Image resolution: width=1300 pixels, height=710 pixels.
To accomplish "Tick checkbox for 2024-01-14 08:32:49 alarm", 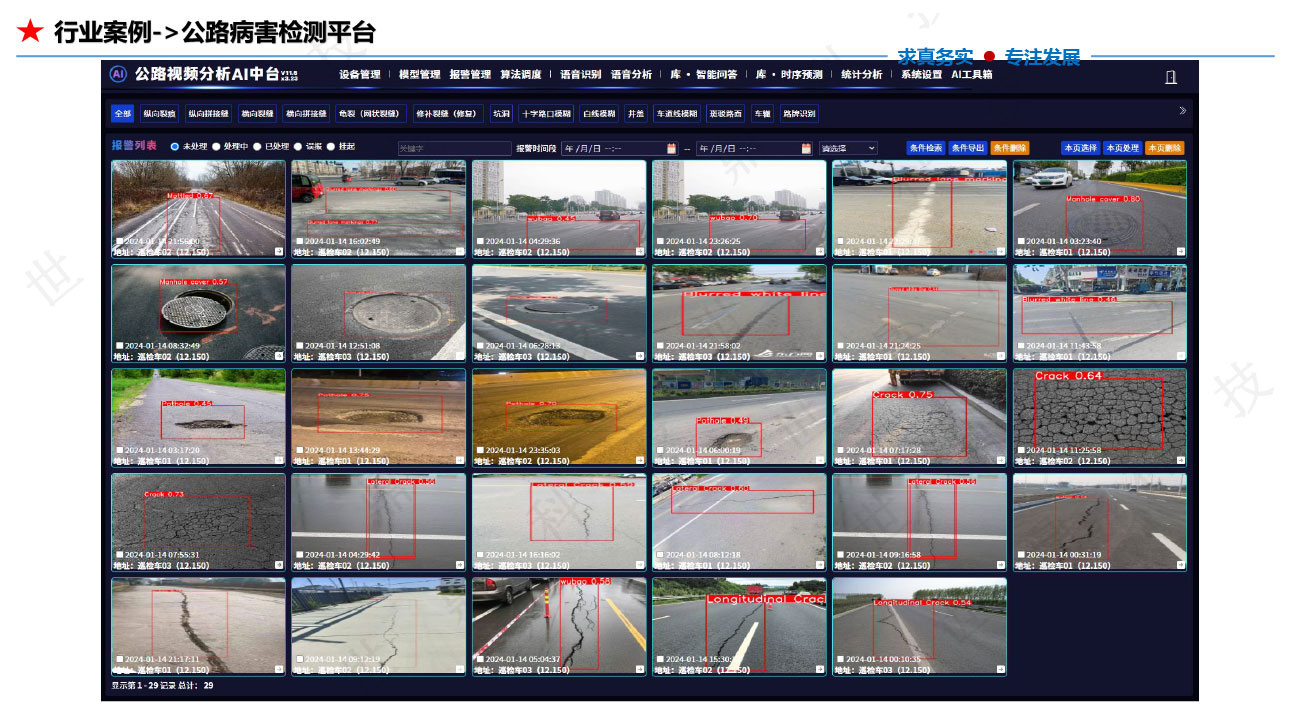I will [x=120, y=346].
